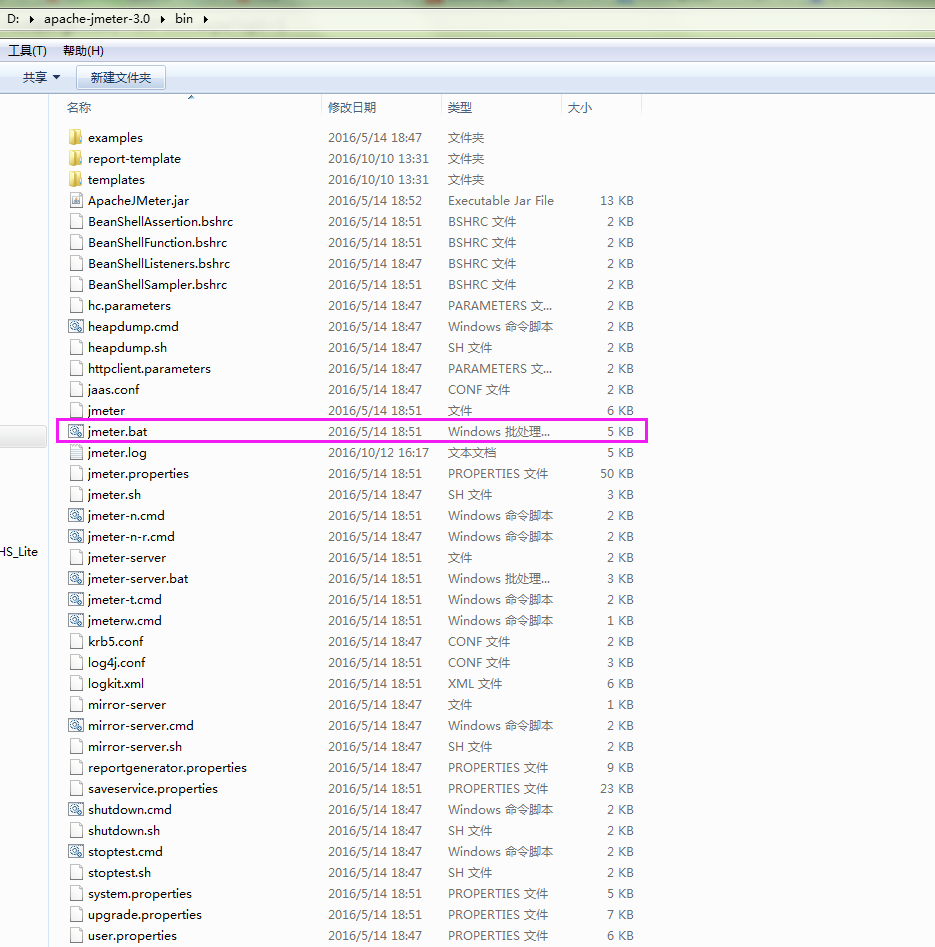
Task: Click the templates folder icon
Action: [76, 179]
